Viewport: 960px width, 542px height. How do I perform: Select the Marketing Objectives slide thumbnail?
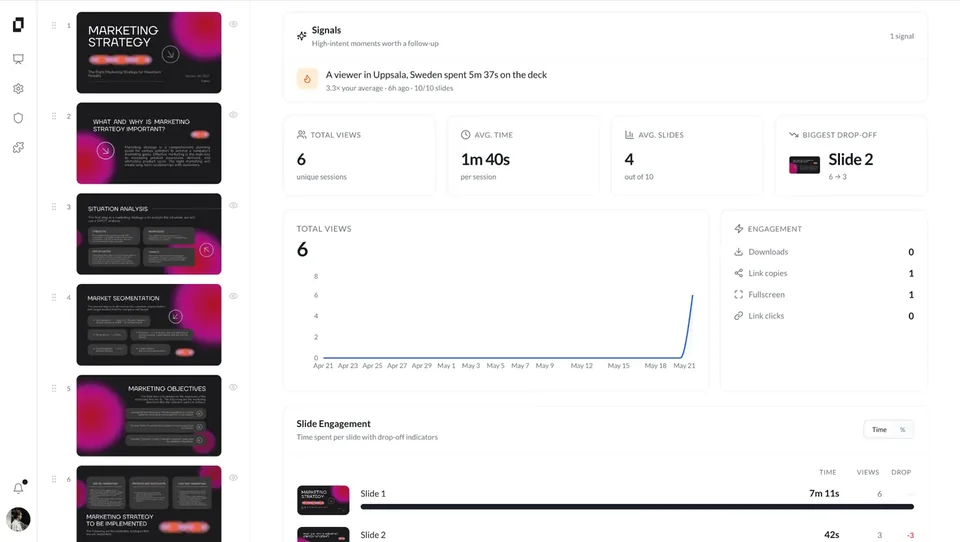point(149,416)
